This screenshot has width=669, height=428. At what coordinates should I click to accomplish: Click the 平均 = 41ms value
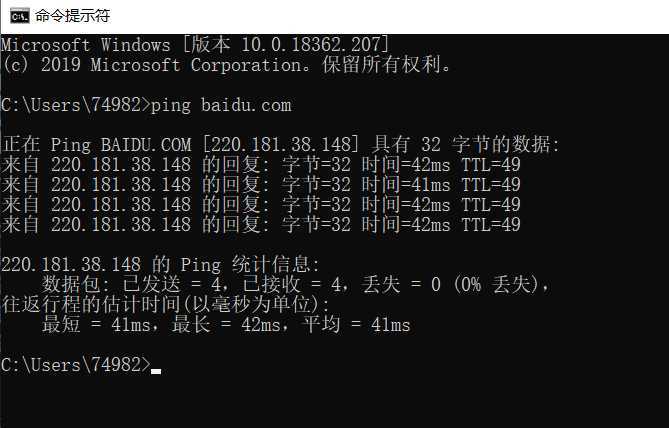[356, 325]
